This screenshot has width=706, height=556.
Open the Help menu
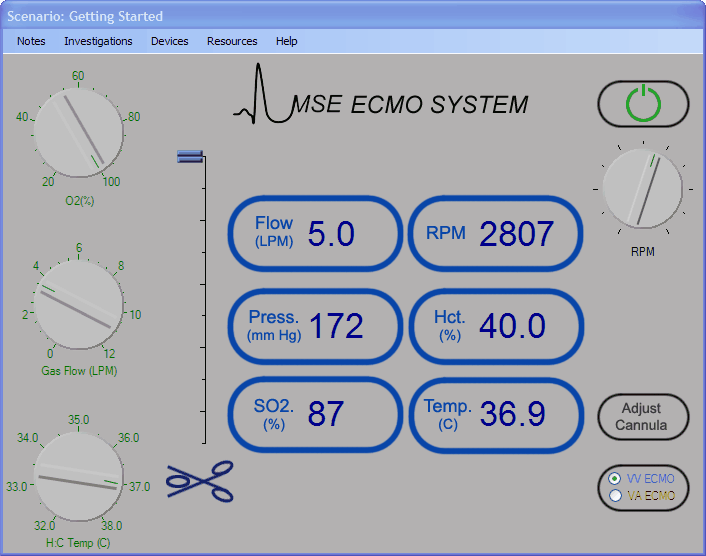pyautogui.click(x=286, y=41)
